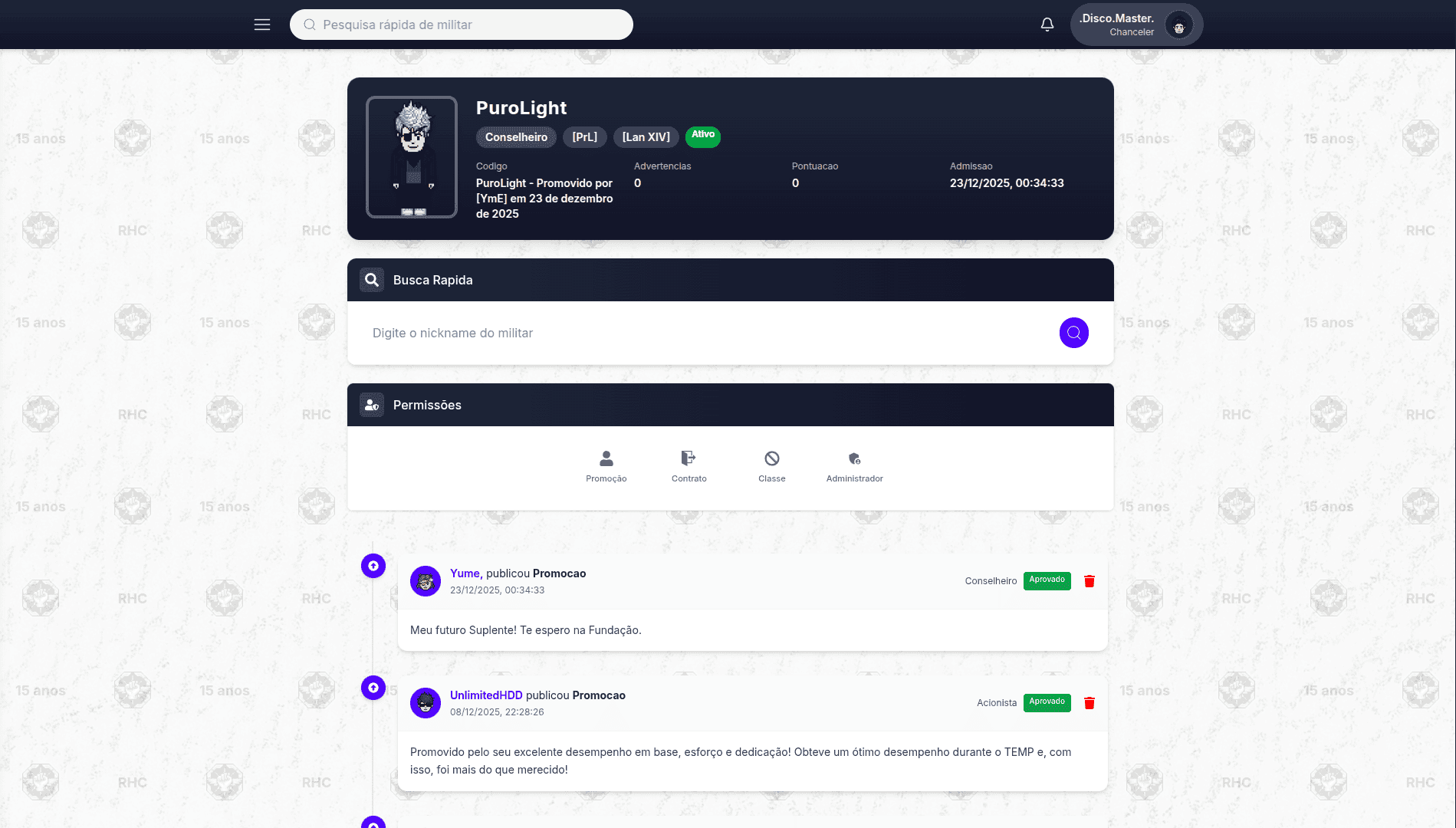Open UnlimitedHDD's profile link
The image size is (1456, 828).
[486, 695]
